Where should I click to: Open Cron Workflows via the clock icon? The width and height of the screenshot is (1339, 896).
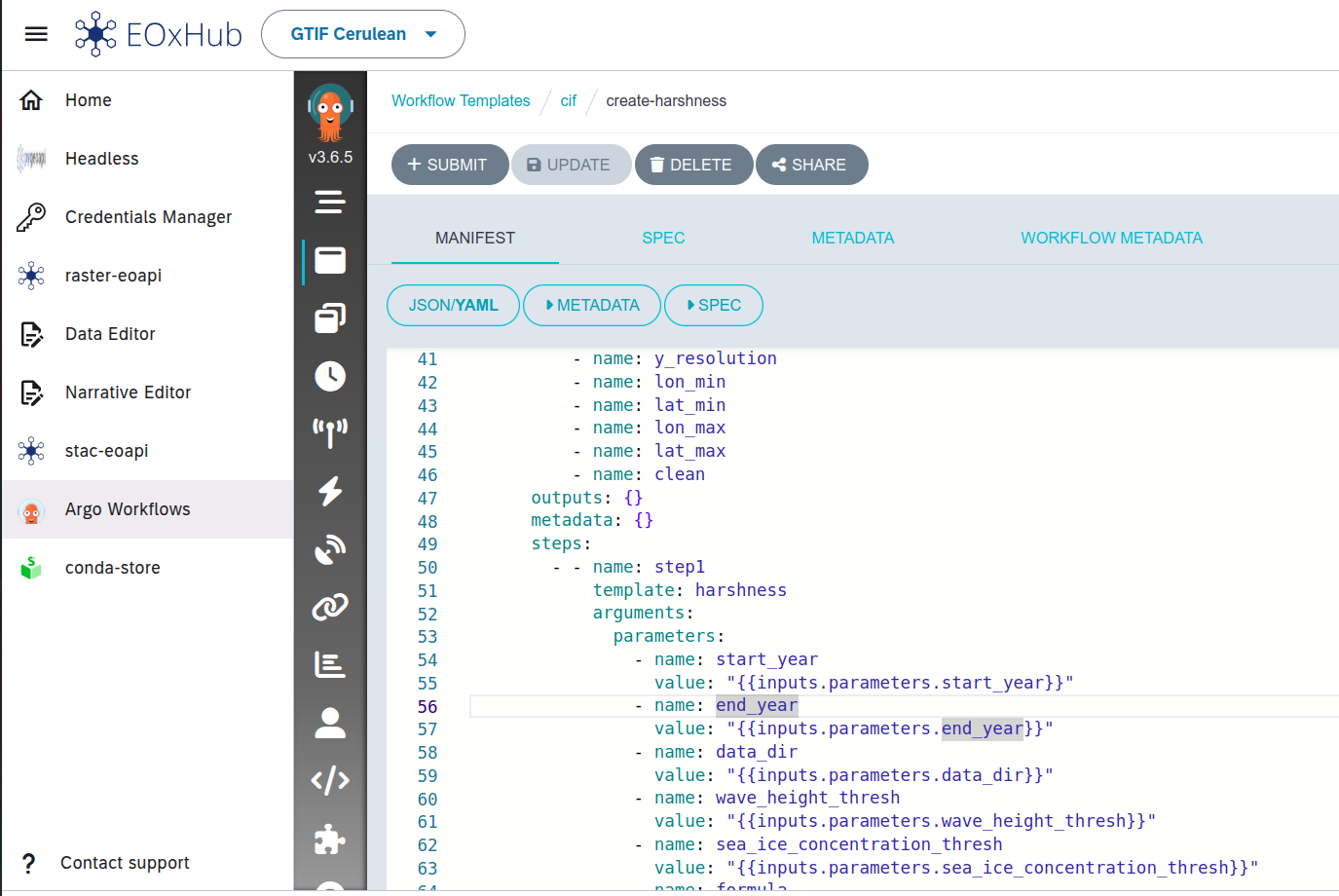point(330,375)
